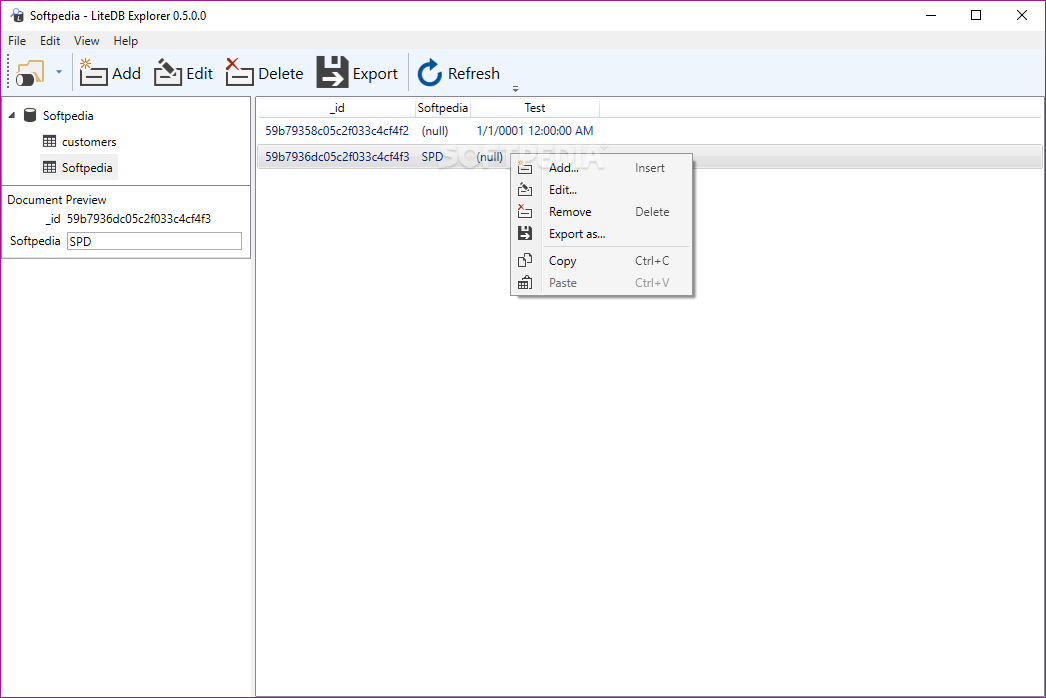The height and width of the screenshot is (698, 1046).
Task: Open the toolbar overflow options arrow
Action: 516,88
